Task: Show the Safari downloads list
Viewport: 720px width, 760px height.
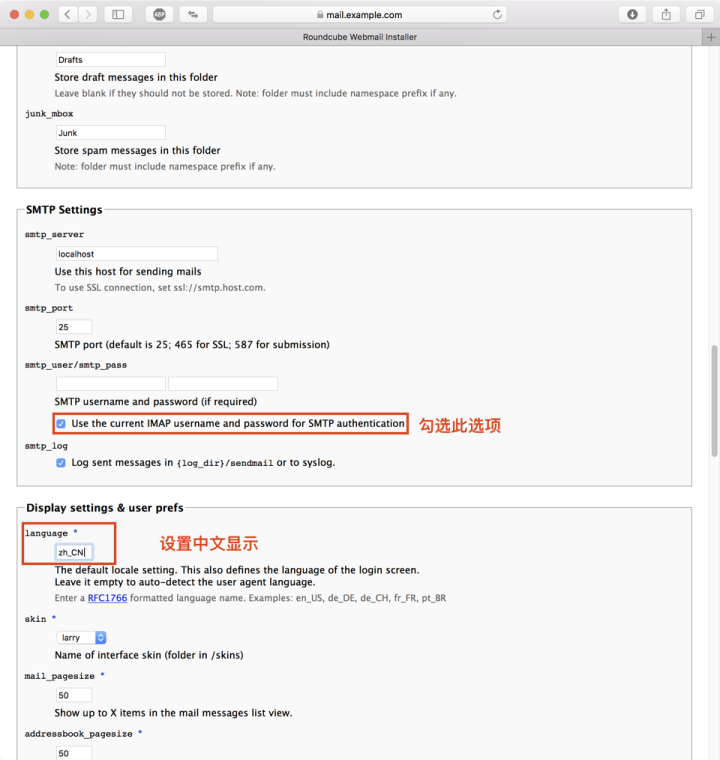Action: pyautogui.click(x=632, y=15)
